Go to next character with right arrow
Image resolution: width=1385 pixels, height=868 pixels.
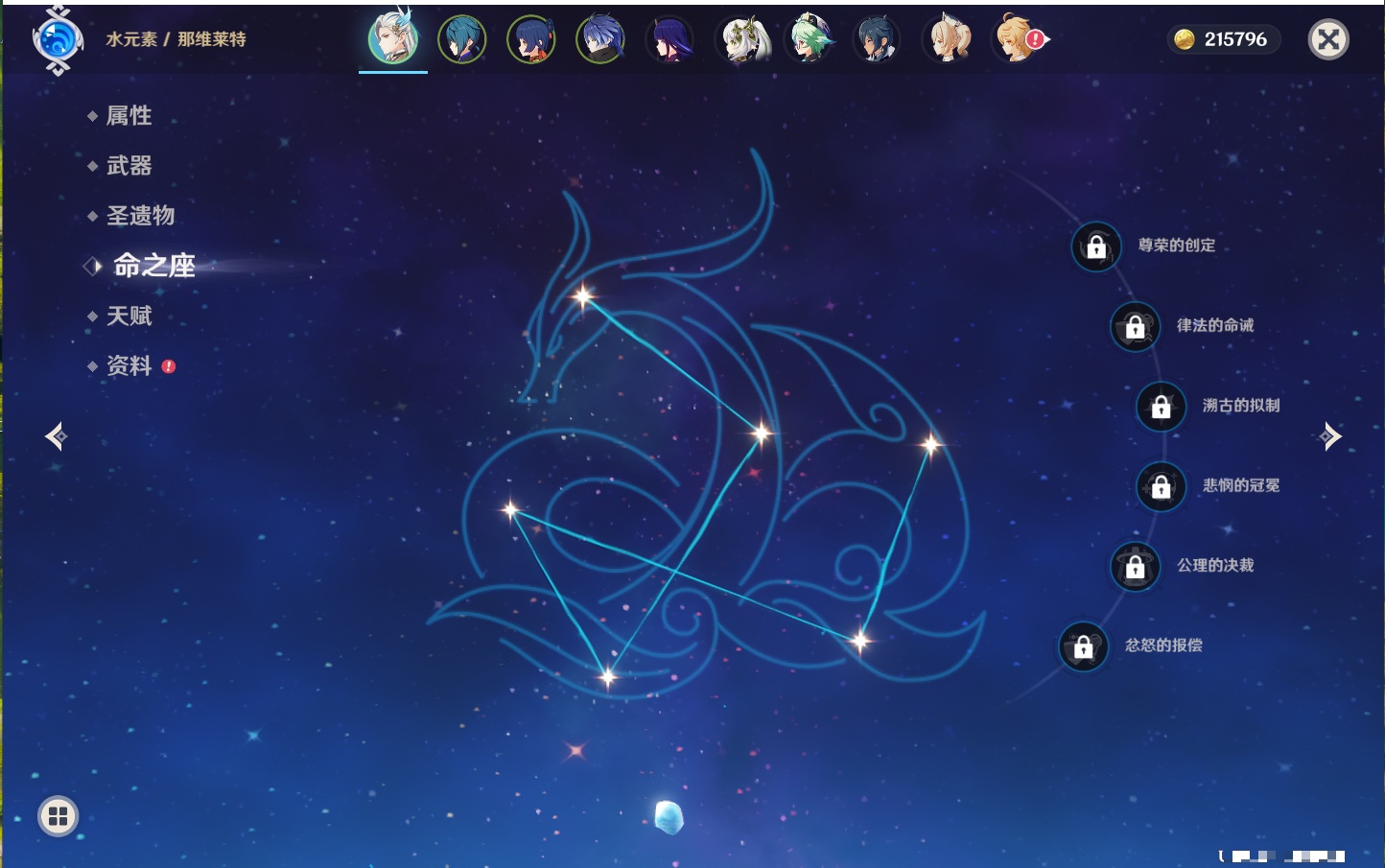pos(1330,436)
